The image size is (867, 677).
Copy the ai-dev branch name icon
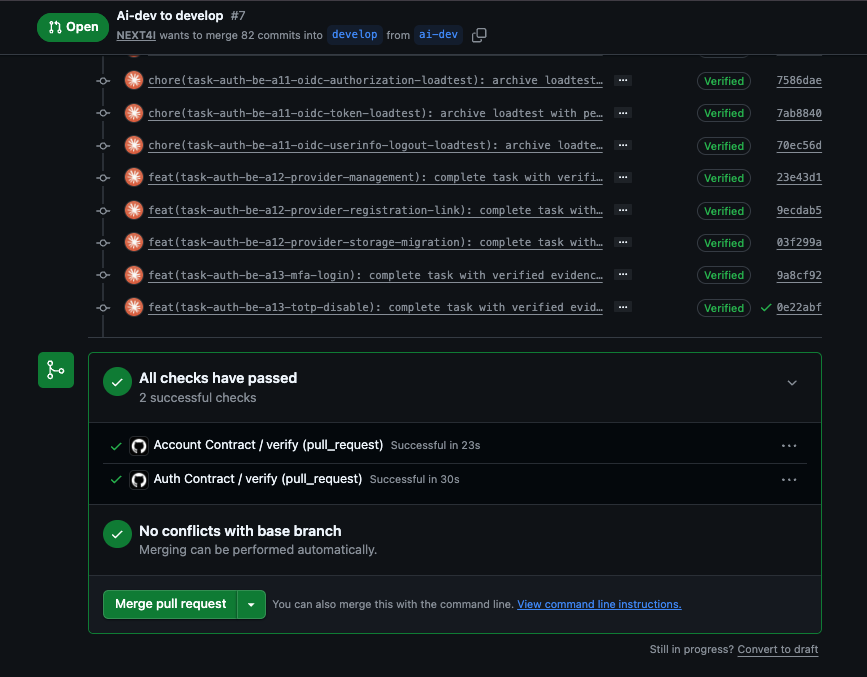479,35
